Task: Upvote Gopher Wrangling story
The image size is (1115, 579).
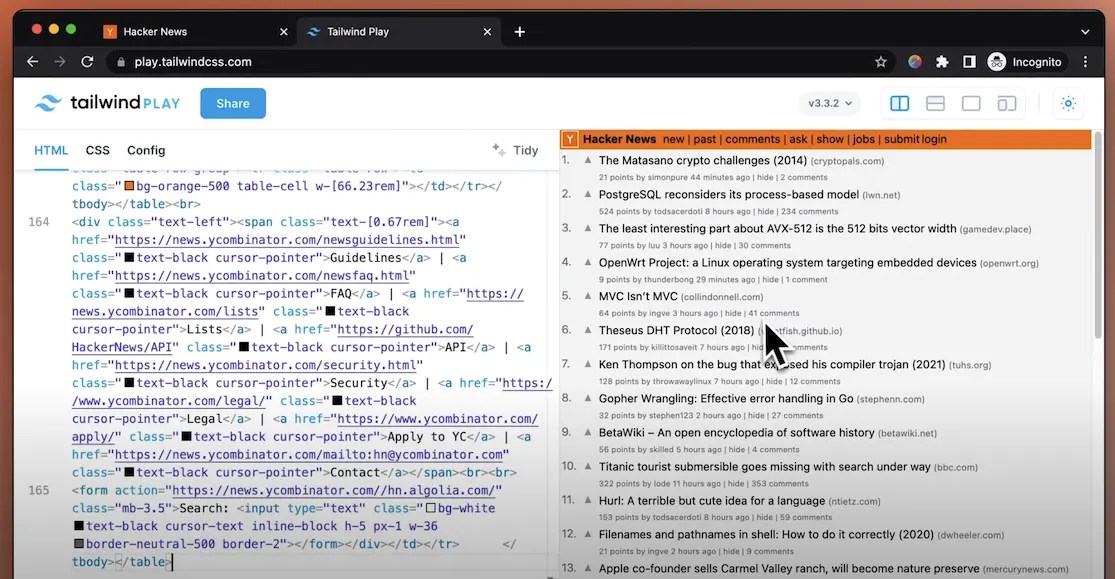Action: coord(588,398)
